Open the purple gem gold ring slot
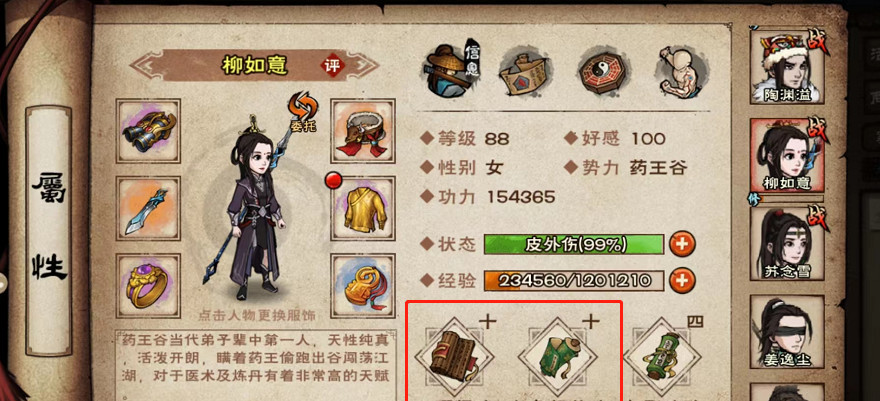 click(x=149, y=285)
